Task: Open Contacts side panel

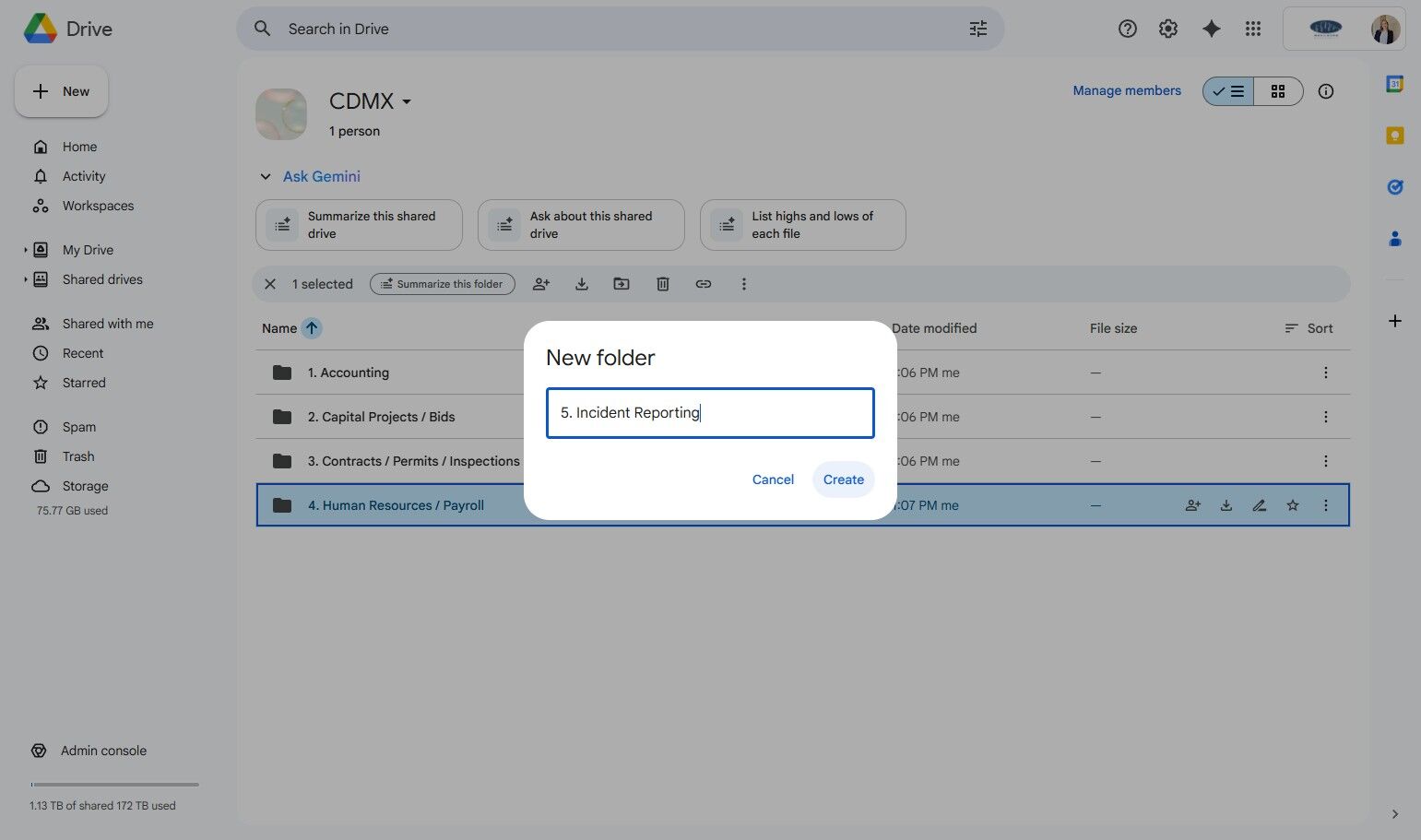Action: coord(1395,239)
